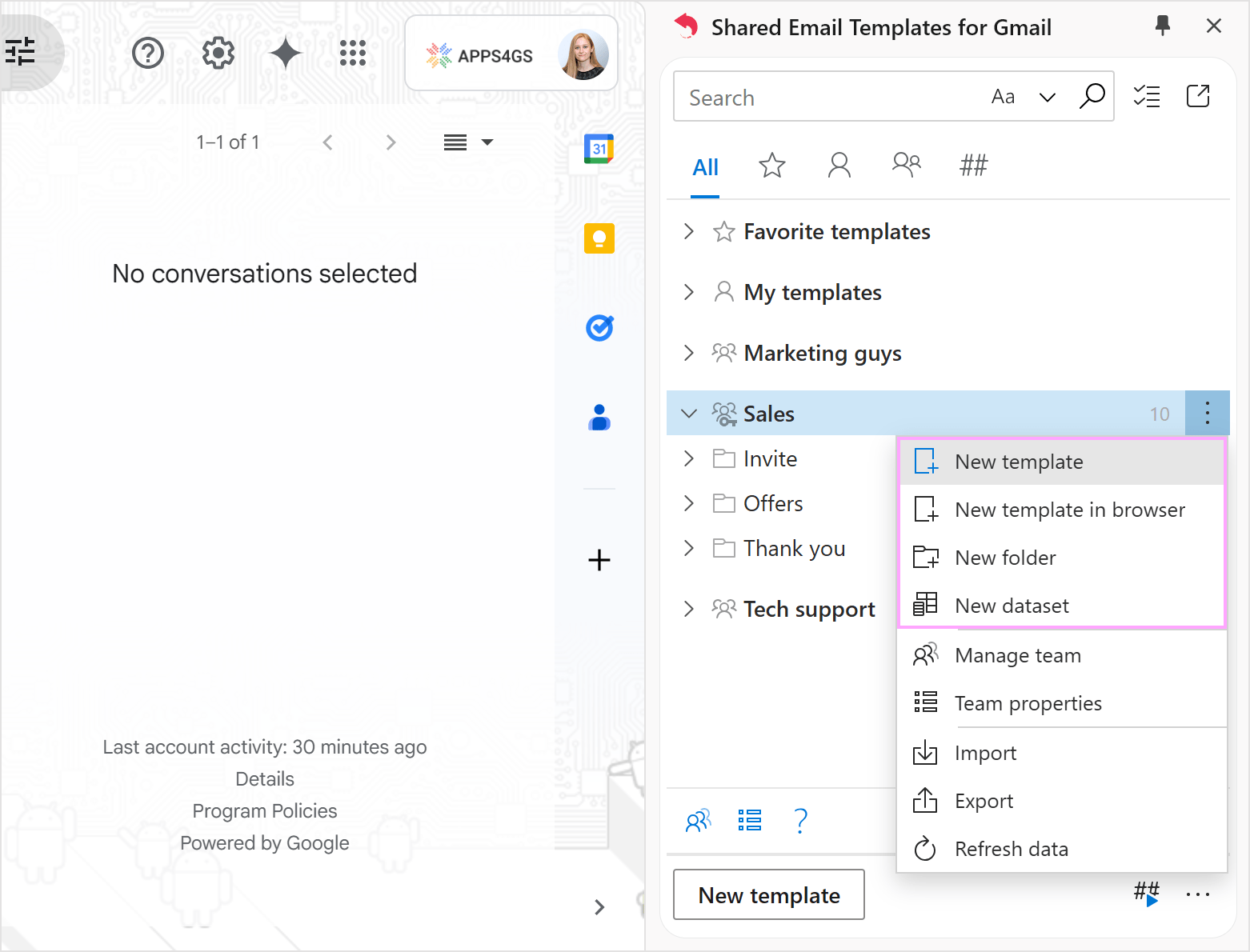Click the plus to get add-ons
This screenshot has height=952, width=1250.
click(x=599, y=560)
